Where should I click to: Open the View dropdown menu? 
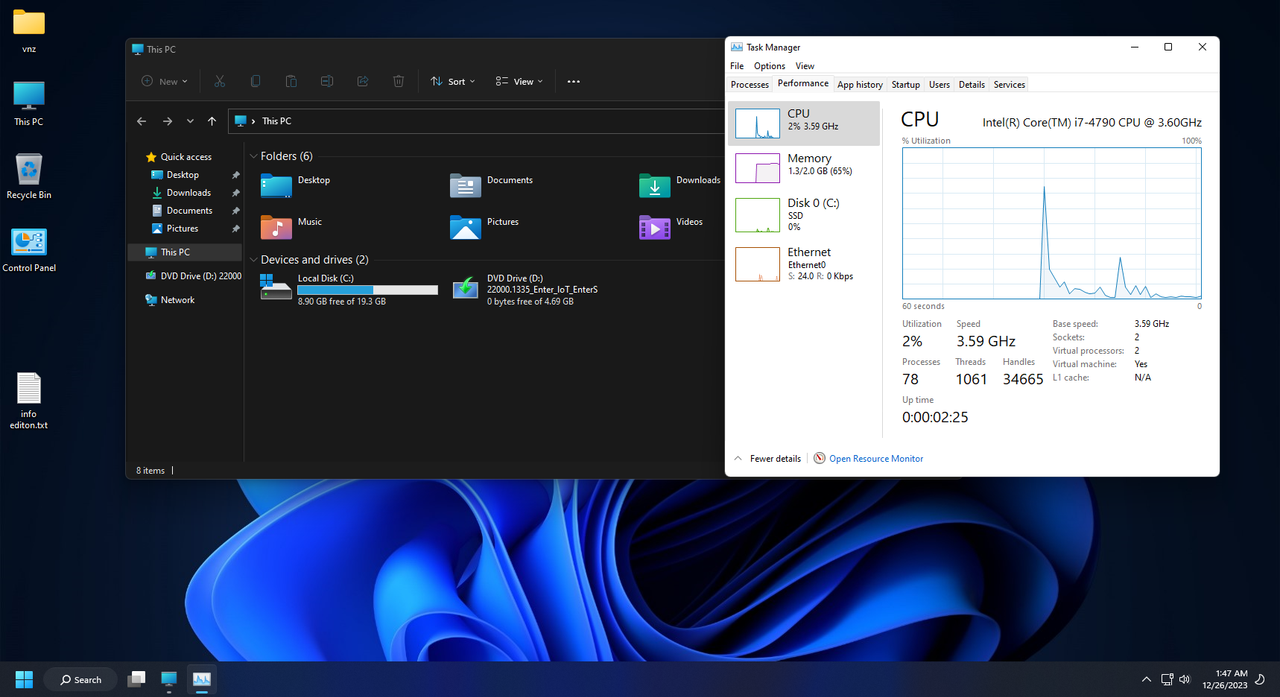coord(520,81)
